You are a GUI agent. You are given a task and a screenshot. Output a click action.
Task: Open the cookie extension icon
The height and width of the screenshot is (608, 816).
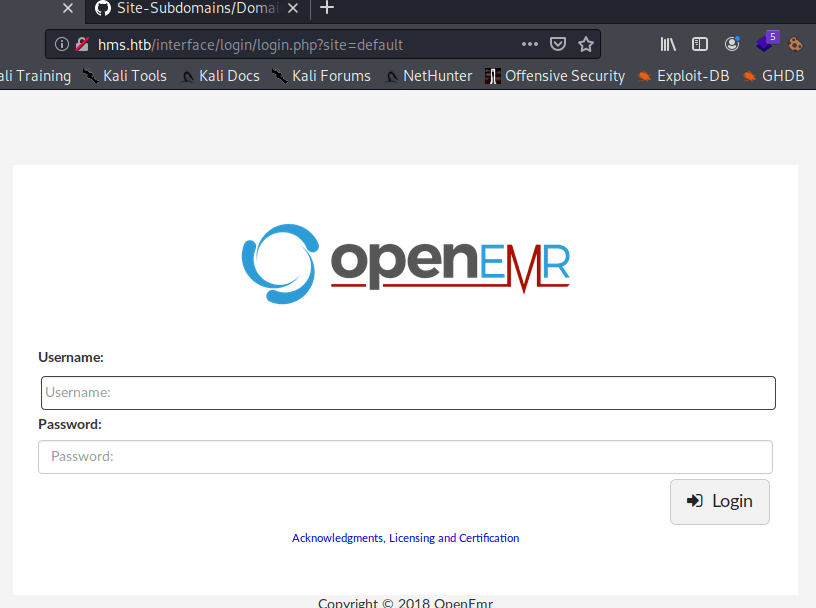coord(796,44)
